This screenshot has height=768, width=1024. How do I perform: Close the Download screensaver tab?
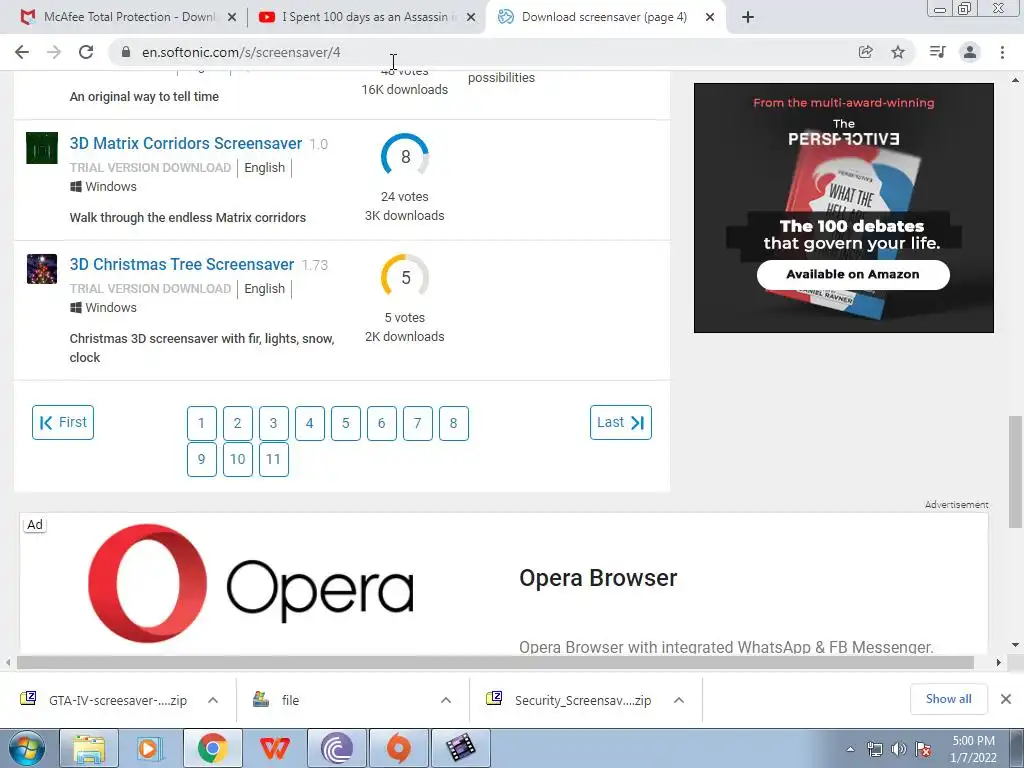tap(710, 18)
